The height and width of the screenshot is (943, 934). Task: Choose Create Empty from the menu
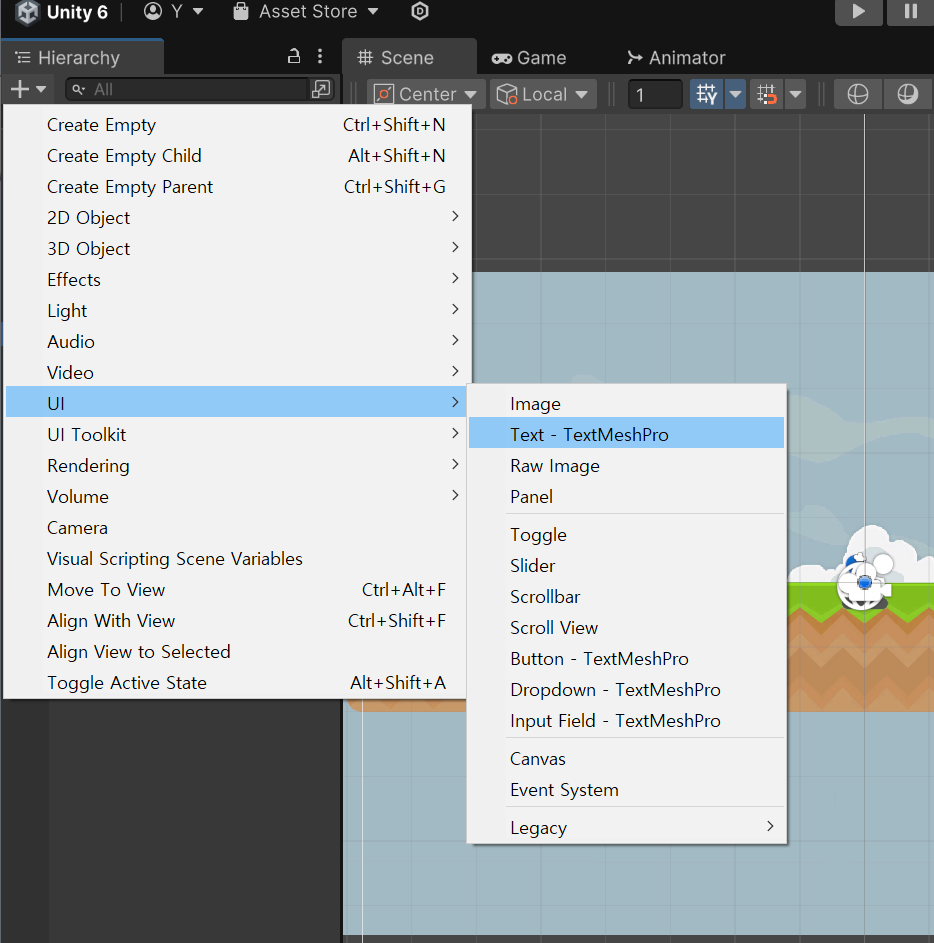tap(236, 124)
